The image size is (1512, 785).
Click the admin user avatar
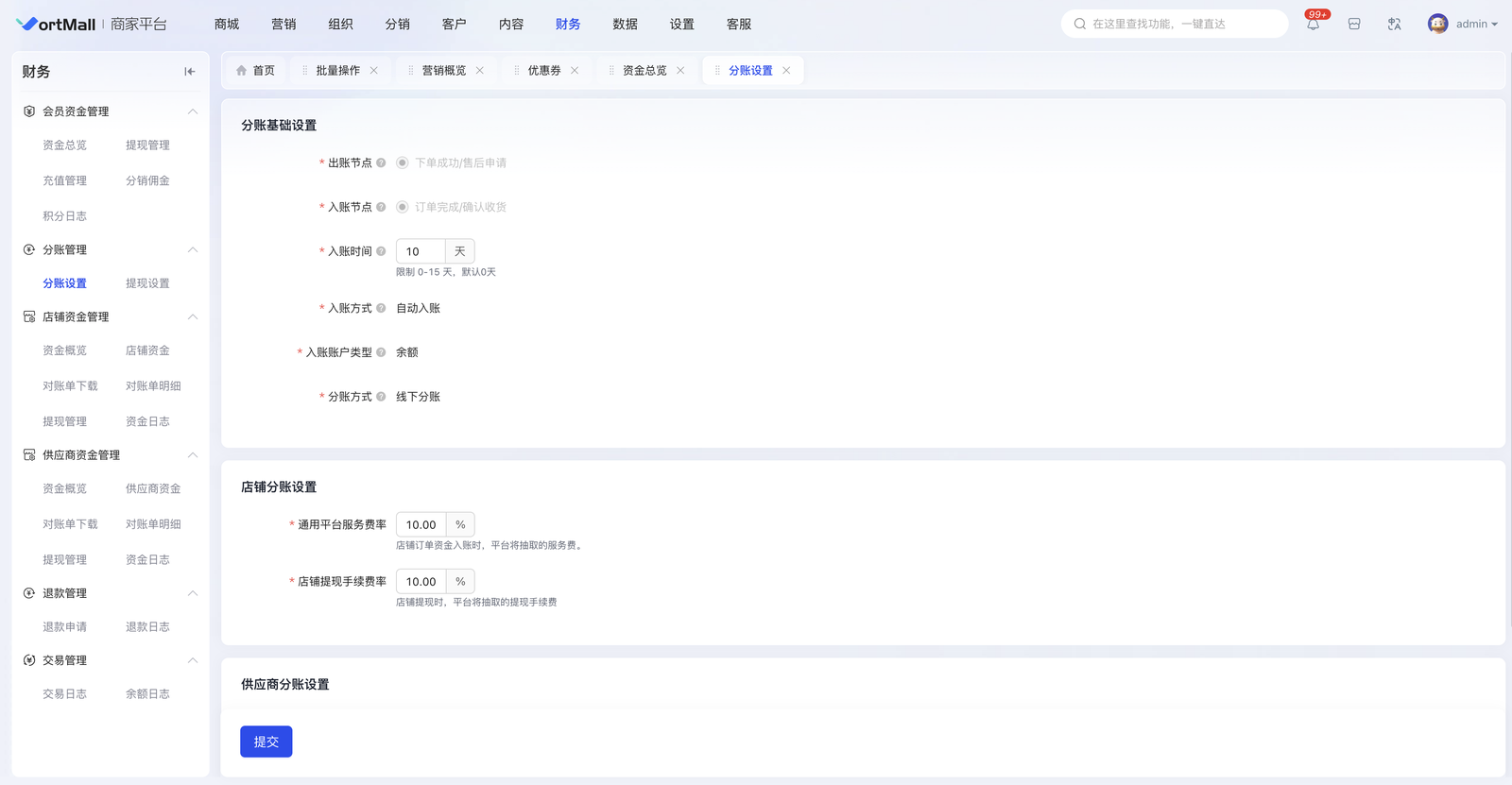1437,25
